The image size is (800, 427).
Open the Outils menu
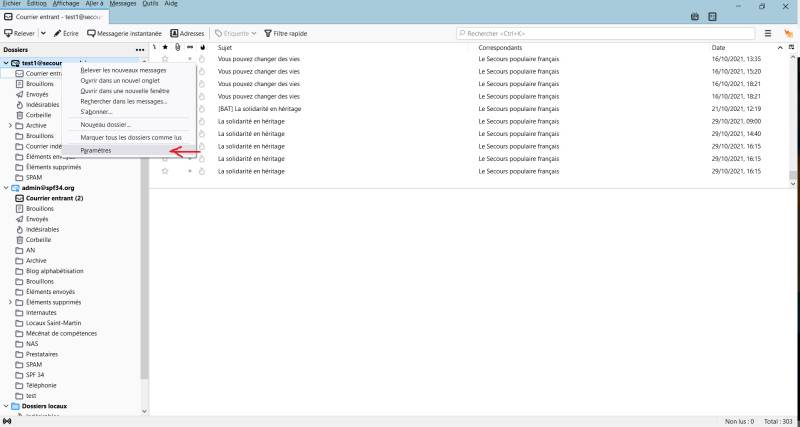(x=150, y=4)
